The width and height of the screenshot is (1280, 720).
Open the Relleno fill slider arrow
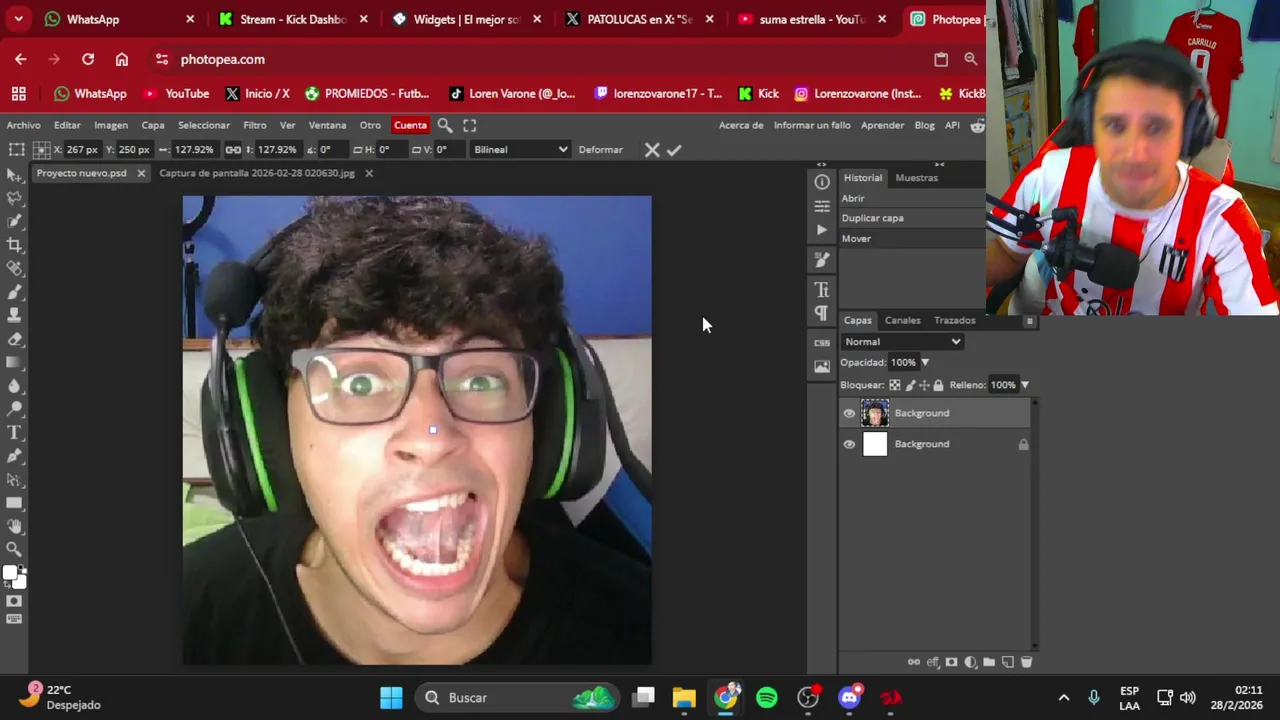(1024, 385)
